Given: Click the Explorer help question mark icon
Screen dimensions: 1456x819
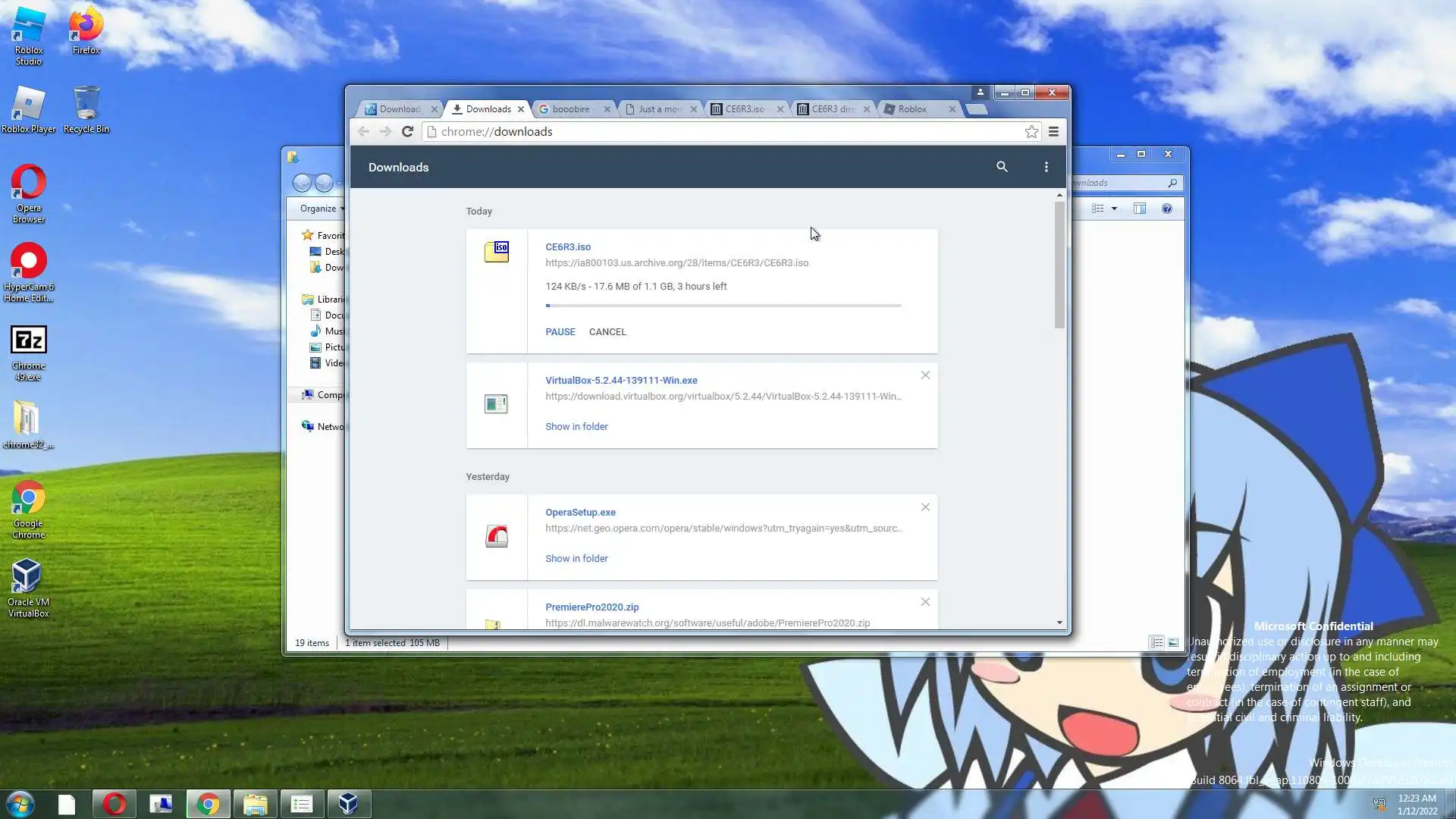Looking at the screenshot, I should pyautogui.click(x=1167, y=209).
